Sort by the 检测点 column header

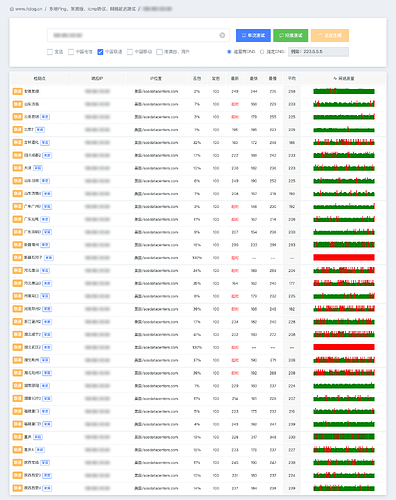(40, 79)
